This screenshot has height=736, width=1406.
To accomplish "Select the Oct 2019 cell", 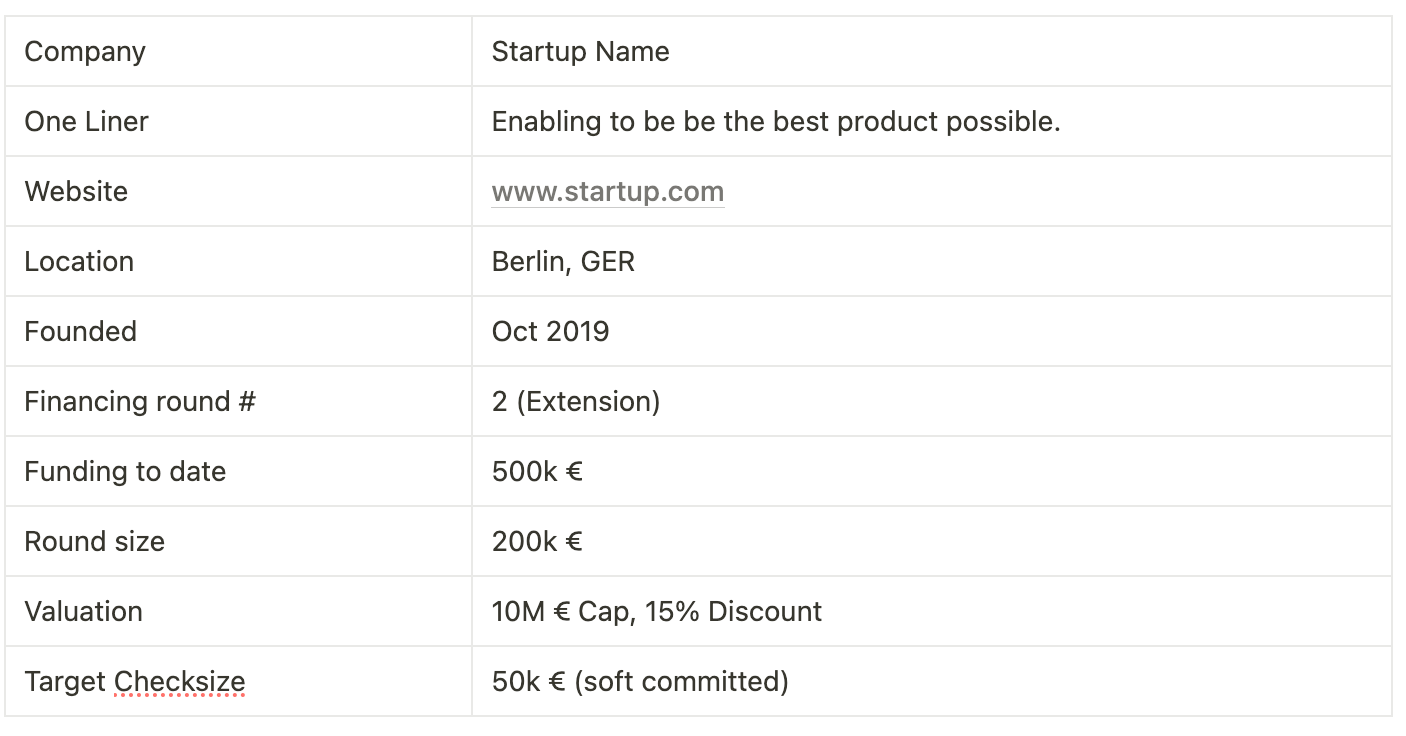I will click(932, 331).
